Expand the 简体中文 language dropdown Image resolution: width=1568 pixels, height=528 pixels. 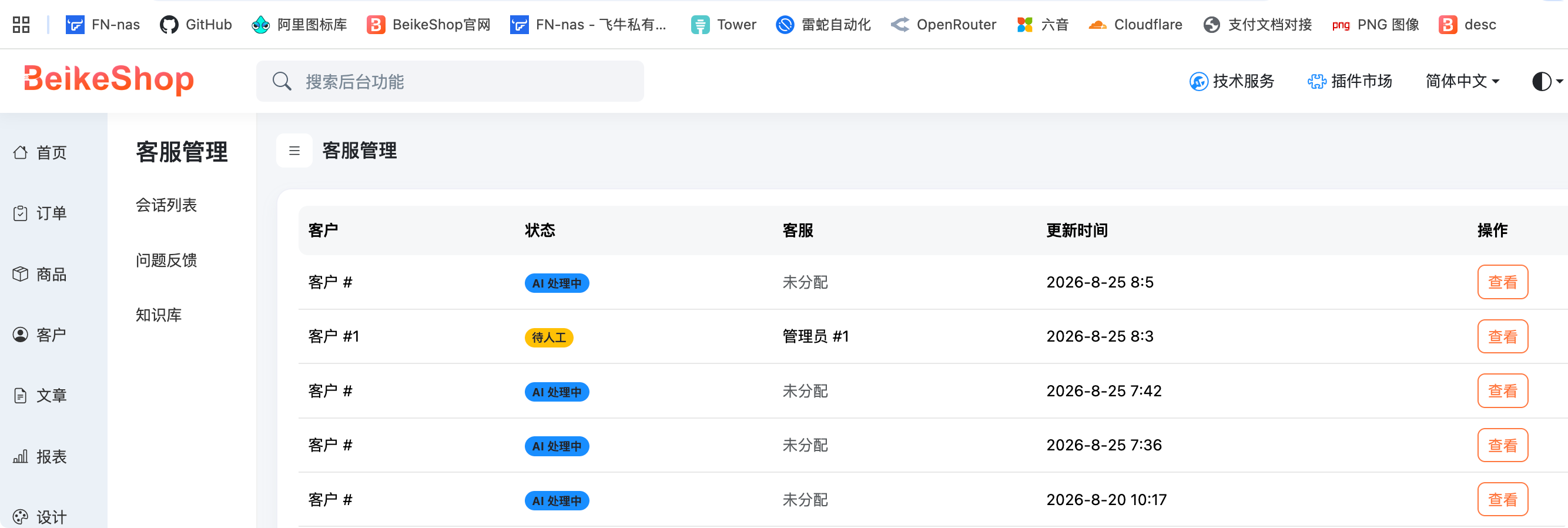[x=1462, y=81]
